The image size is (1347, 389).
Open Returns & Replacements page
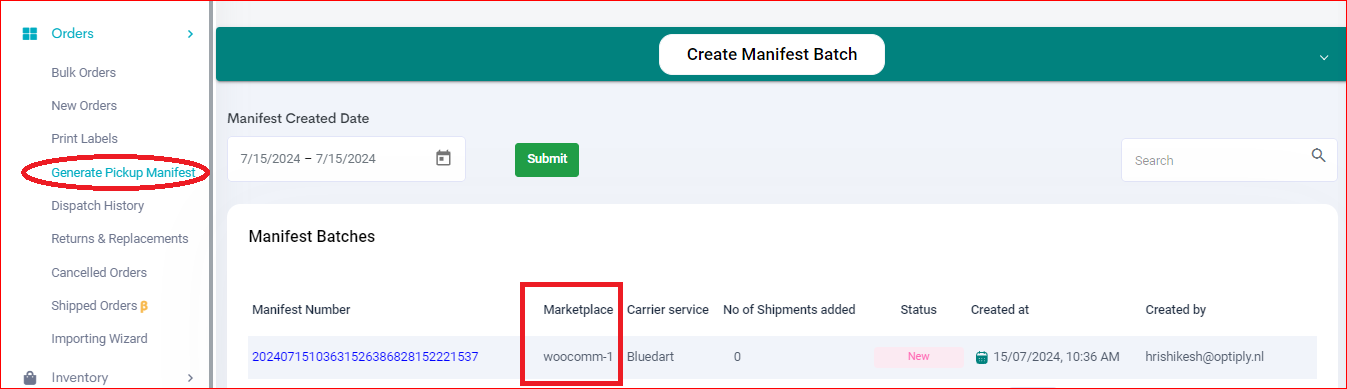click(x=120, y=239)
